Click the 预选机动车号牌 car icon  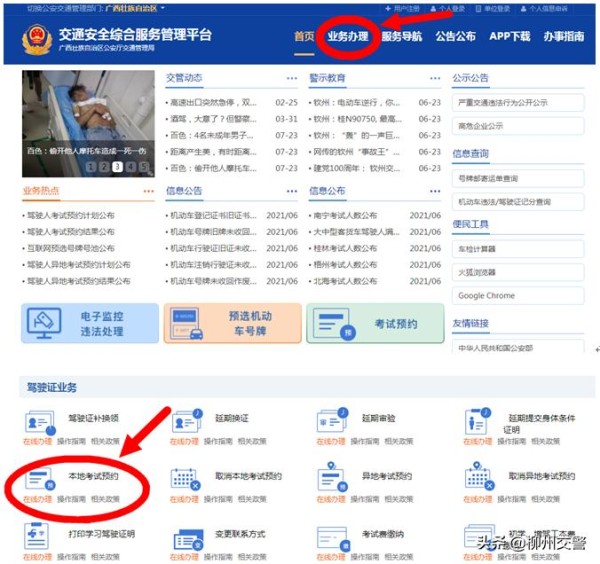187,324
